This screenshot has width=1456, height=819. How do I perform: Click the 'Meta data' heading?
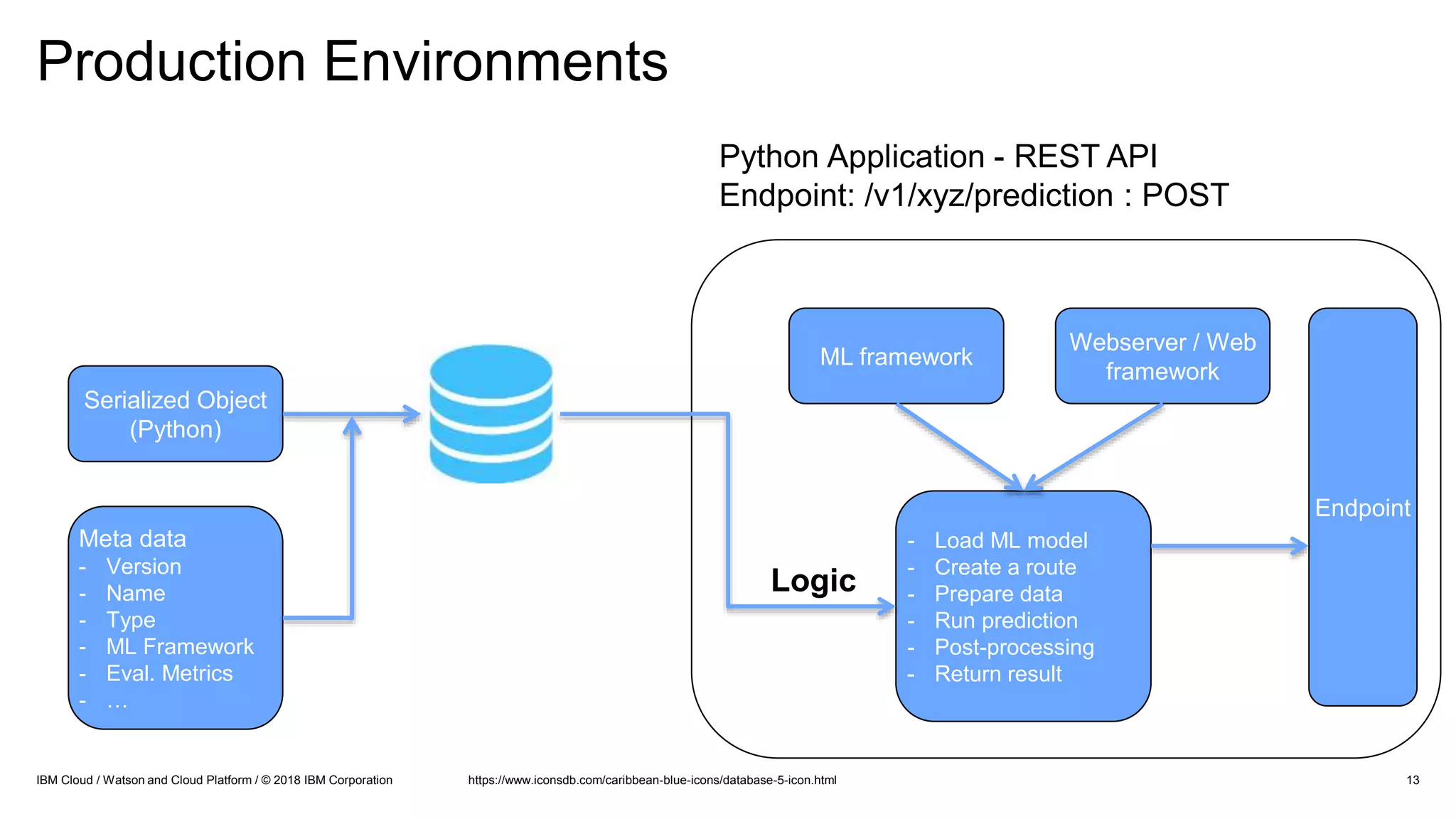pyautogui.click(x=132, y=539)
